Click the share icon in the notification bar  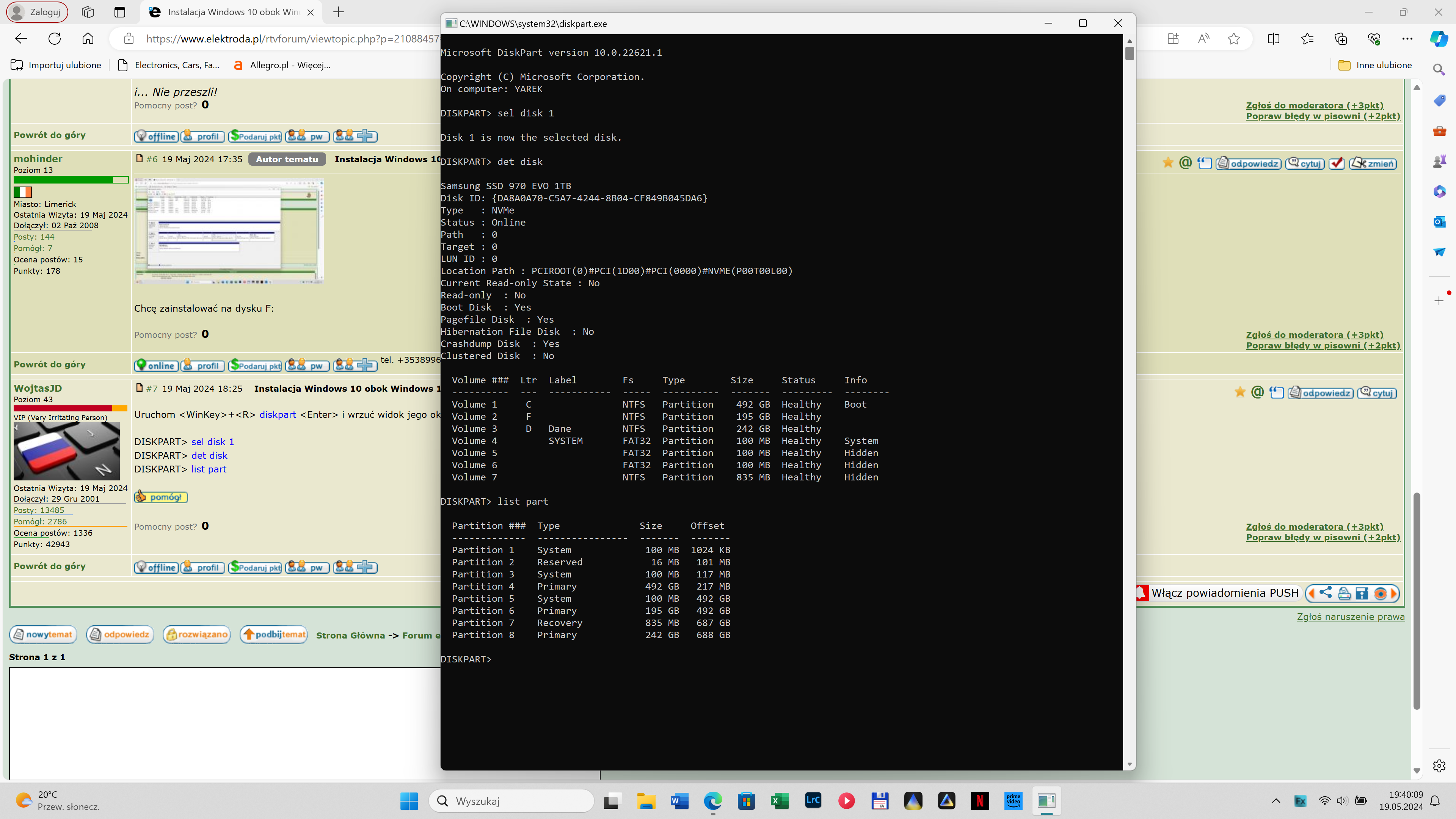[1325, 593]
